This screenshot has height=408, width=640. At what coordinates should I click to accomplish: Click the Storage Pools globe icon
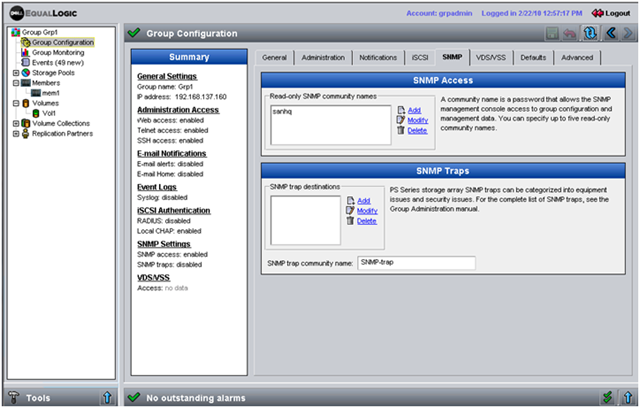(25, 73)
